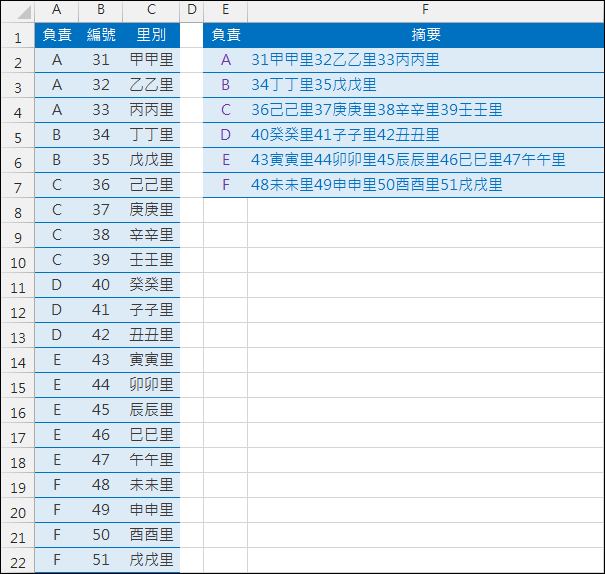Click the 編號 header cell
The width and height of the screenshot is (605, 574).
pos(101,35)
